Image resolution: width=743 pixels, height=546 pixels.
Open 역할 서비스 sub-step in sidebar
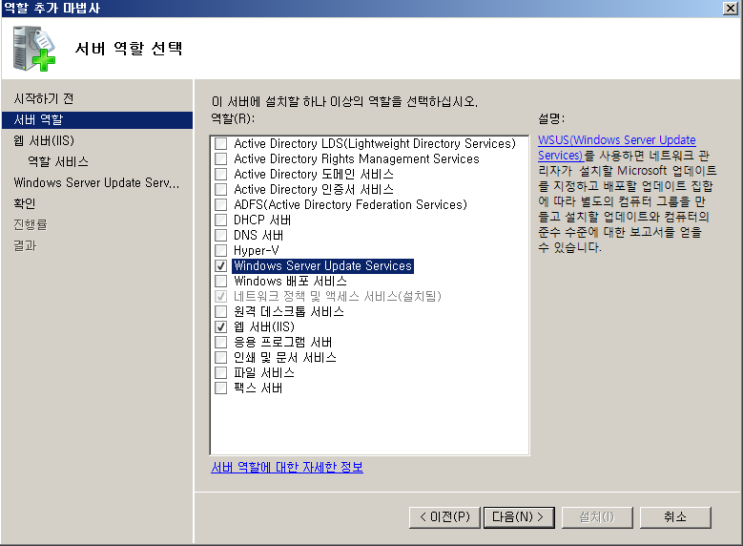(58, 162)
